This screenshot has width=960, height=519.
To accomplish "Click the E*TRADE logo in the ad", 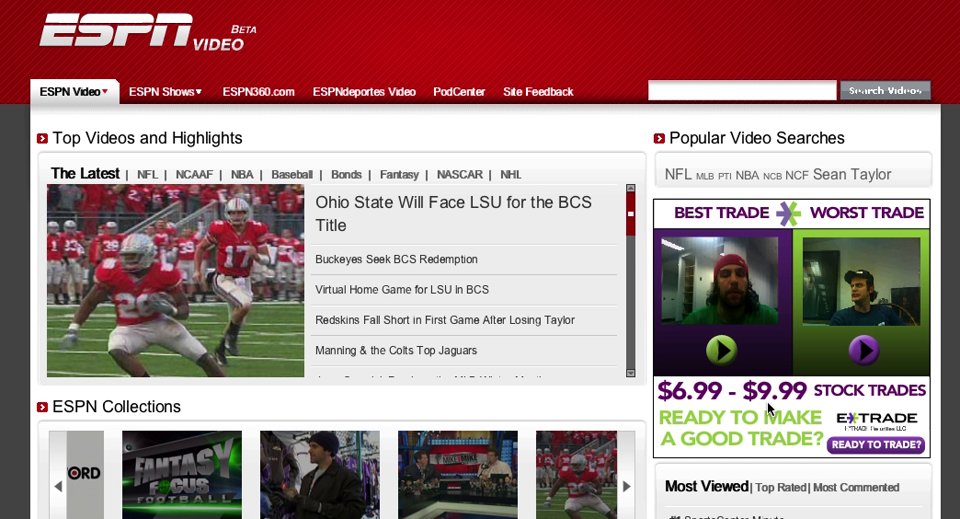I will click(876, 420).
